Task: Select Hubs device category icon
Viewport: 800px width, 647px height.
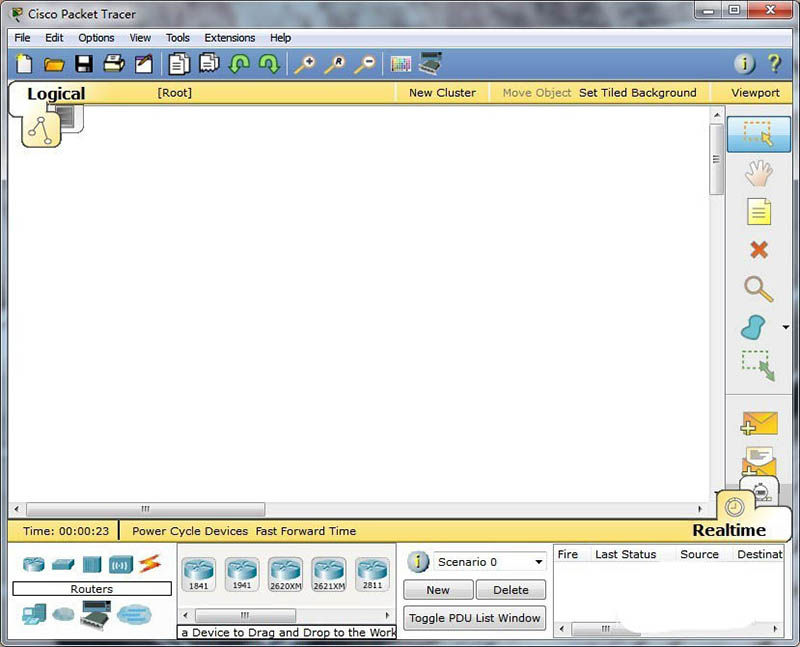Action: coord(92,564)
